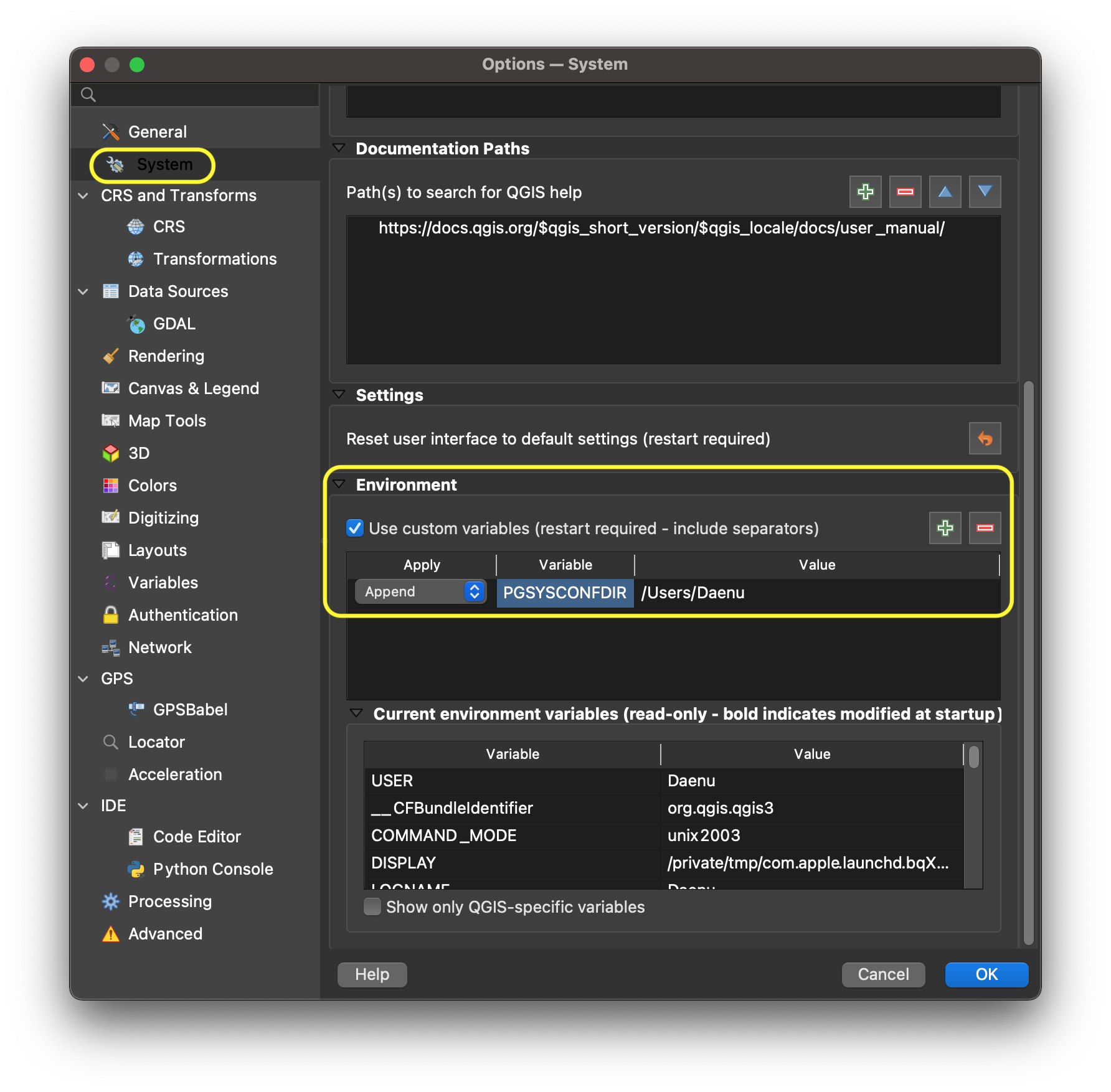Collapse the Documentation Paths section

[339, 148]
